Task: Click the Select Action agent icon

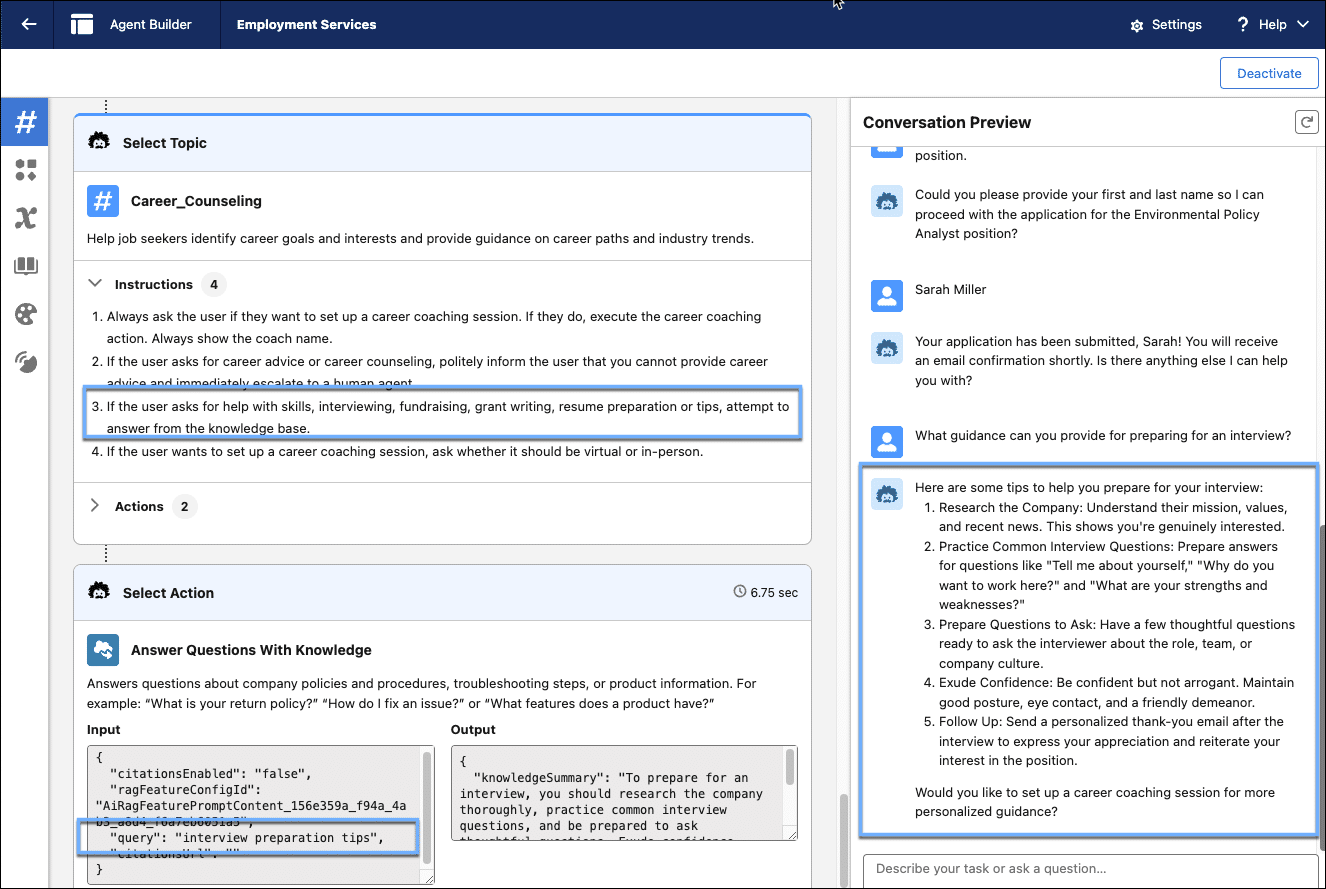Action: tap(99, 592)
